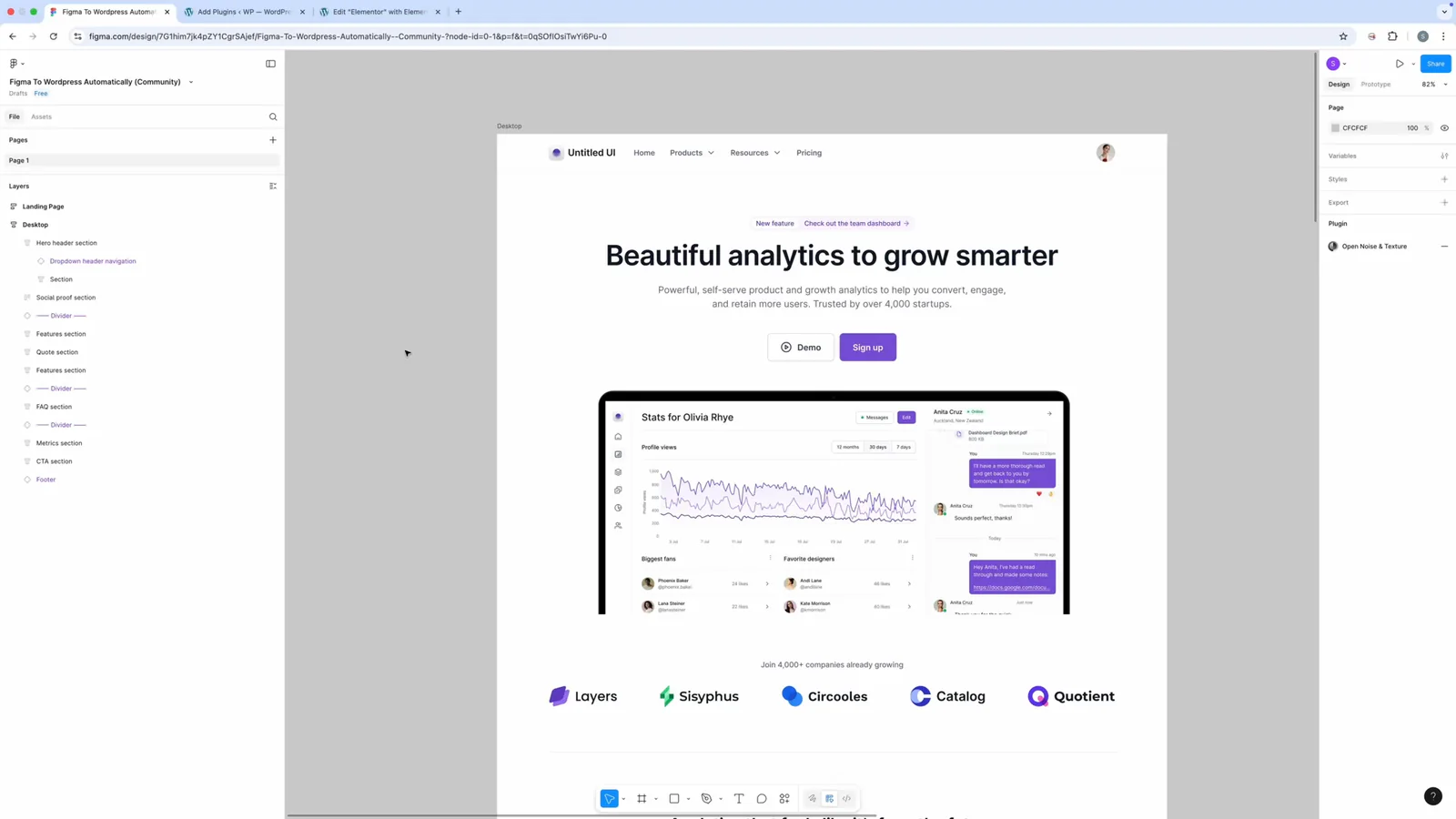Open the Figma main menu icon

(x=14, y=64)
